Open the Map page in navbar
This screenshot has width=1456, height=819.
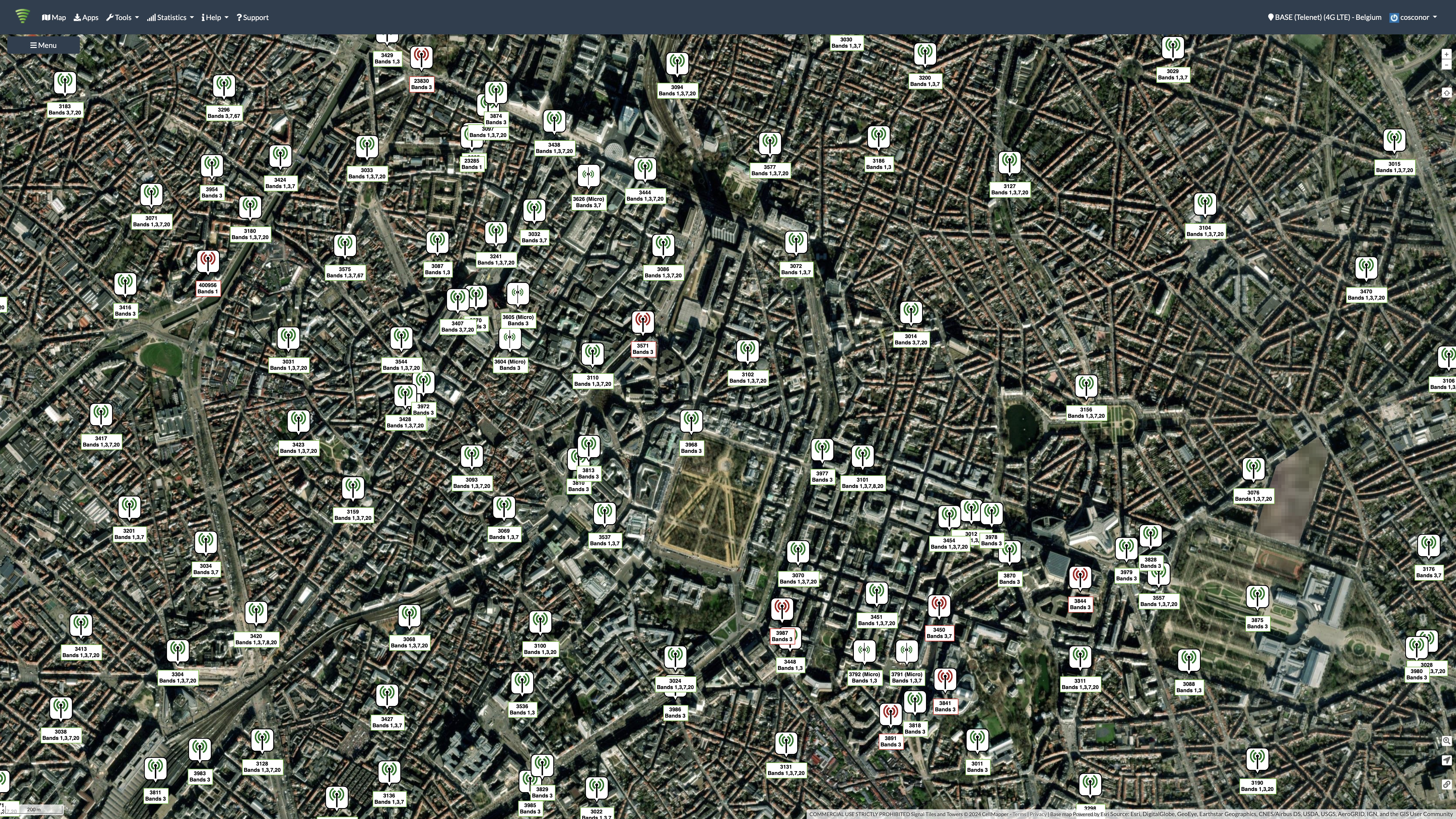click(54, 17)
